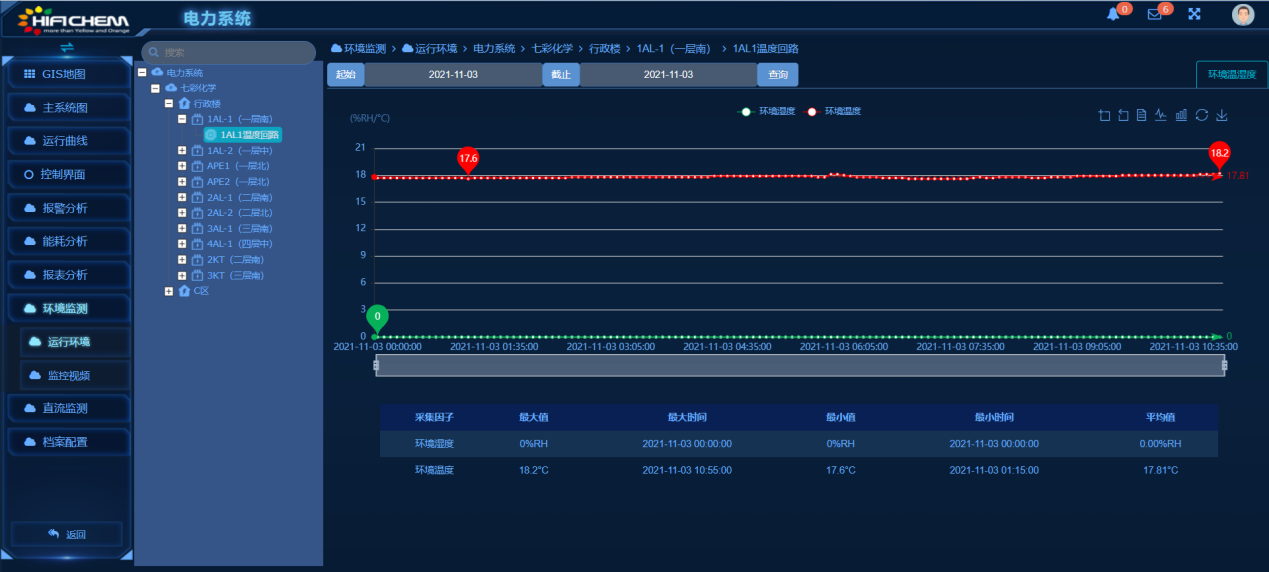This screenshot has width=1269, height=572.
Task: Switch chart to bar chart icon
Action: [x=1181, y=115]
